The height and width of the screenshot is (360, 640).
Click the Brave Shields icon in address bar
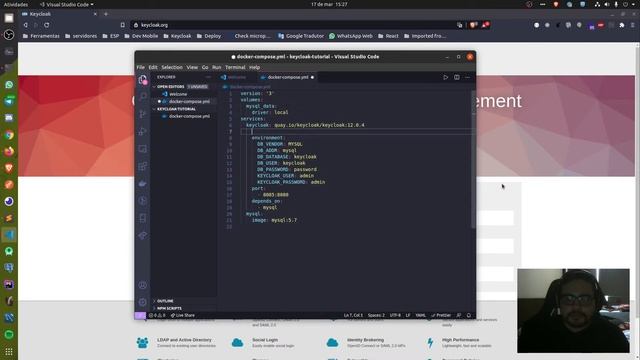coord(473,25)
